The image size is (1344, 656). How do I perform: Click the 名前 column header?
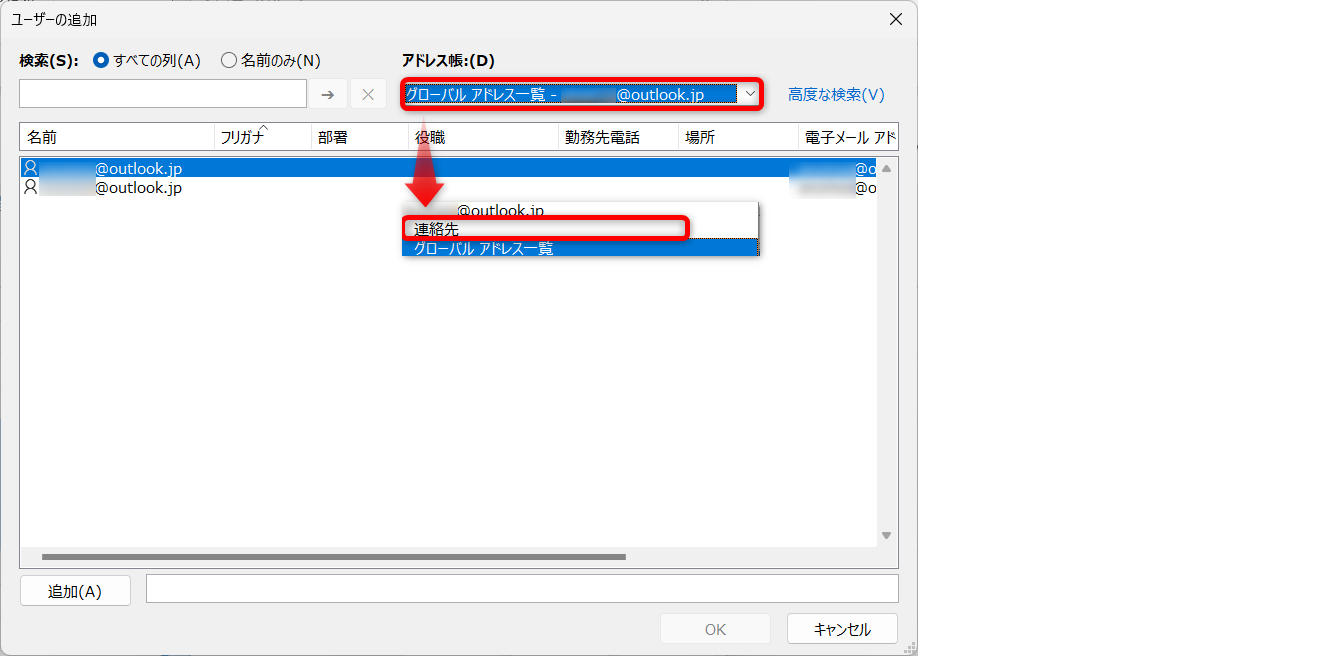click(x=117, y=137)
